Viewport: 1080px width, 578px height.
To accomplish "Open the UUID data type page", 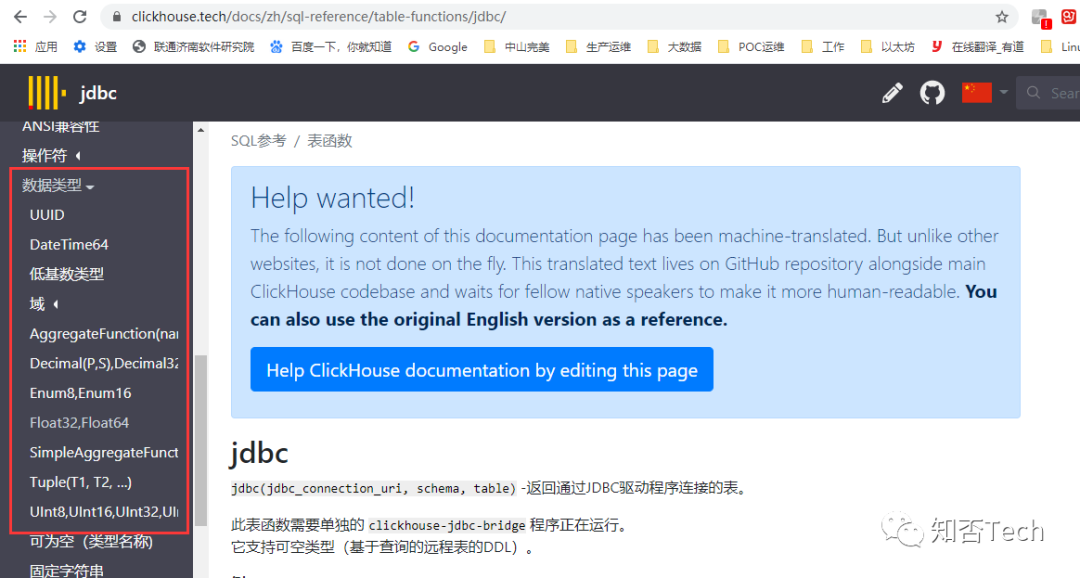I will pyautogui.click(x=47, y=215).
